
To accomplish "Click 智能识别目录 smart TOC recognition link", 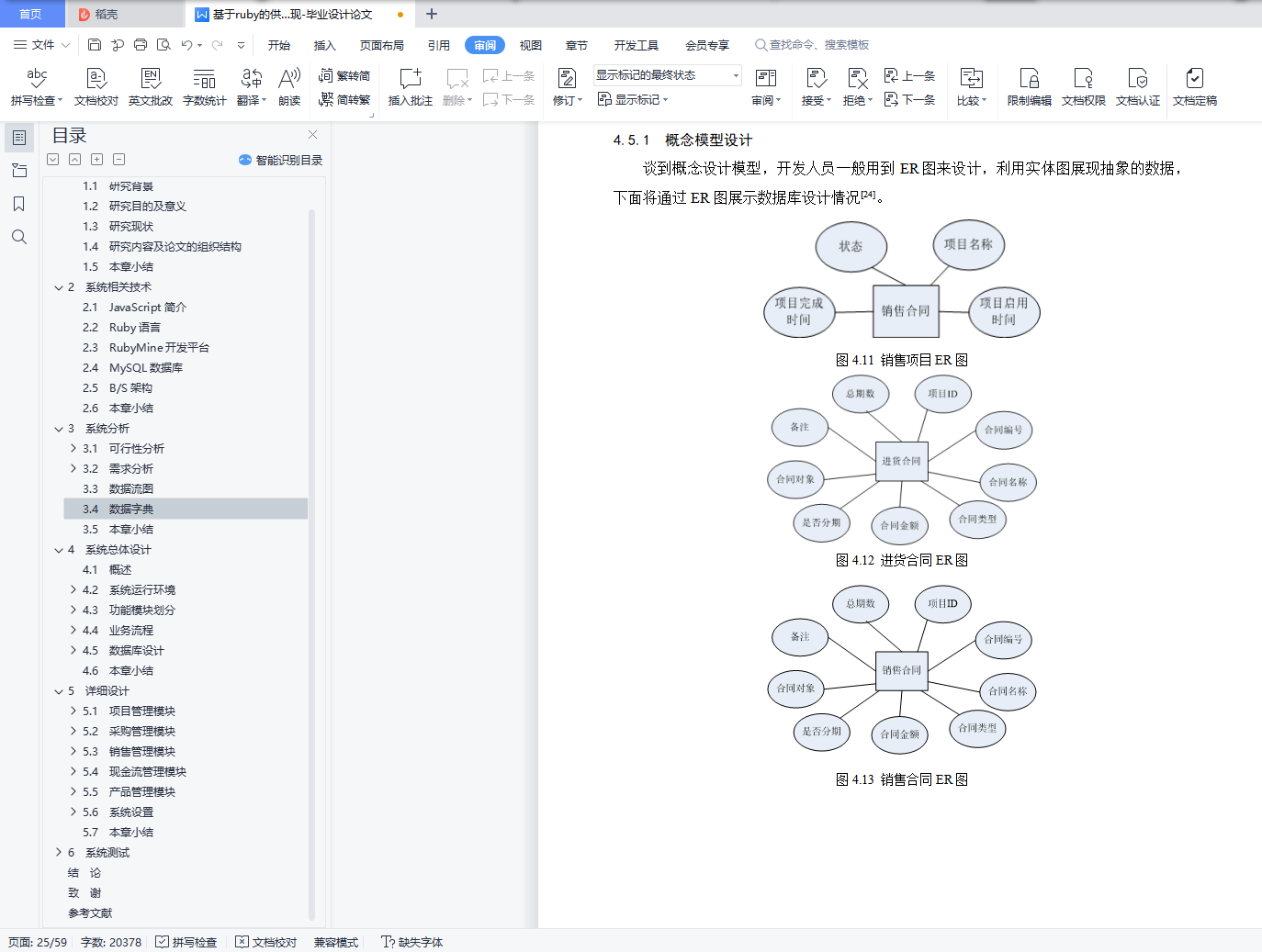I will 281,160.
